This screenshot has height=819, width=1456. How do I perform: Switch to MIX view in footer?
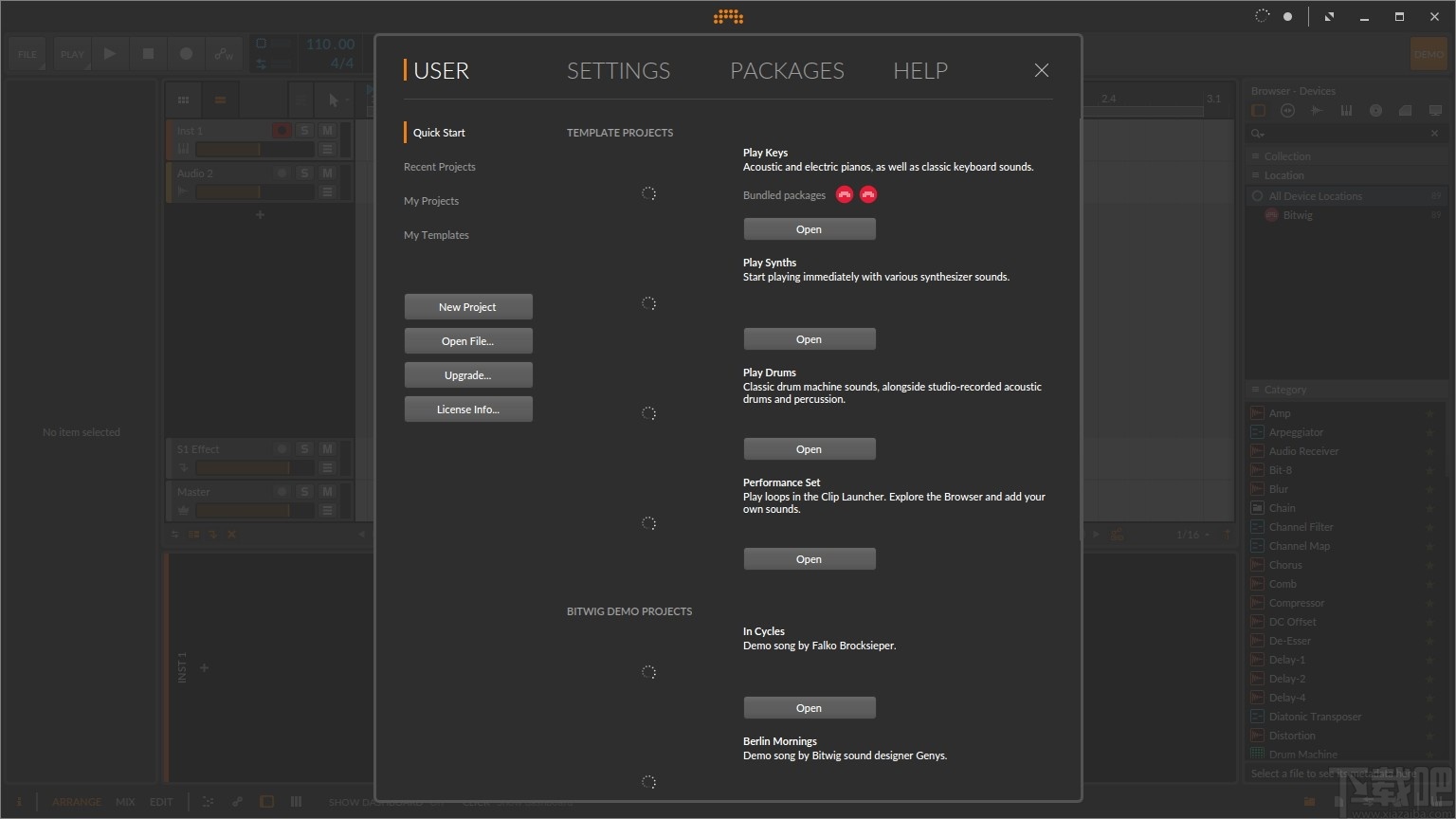tap(125, 802)
